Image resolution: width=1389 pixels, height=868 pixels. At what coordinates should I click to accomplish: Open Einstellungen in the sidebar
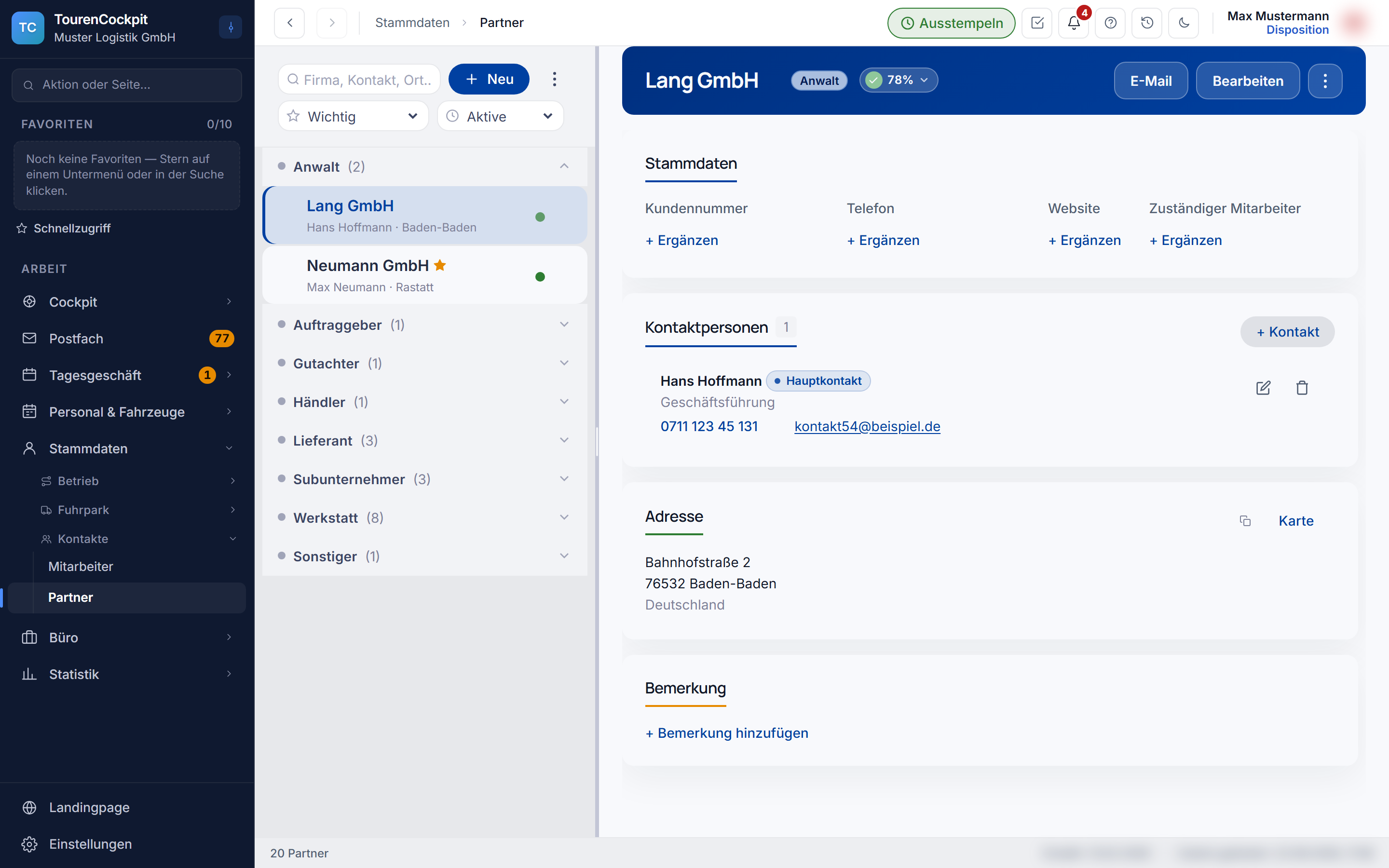[127, 844]
